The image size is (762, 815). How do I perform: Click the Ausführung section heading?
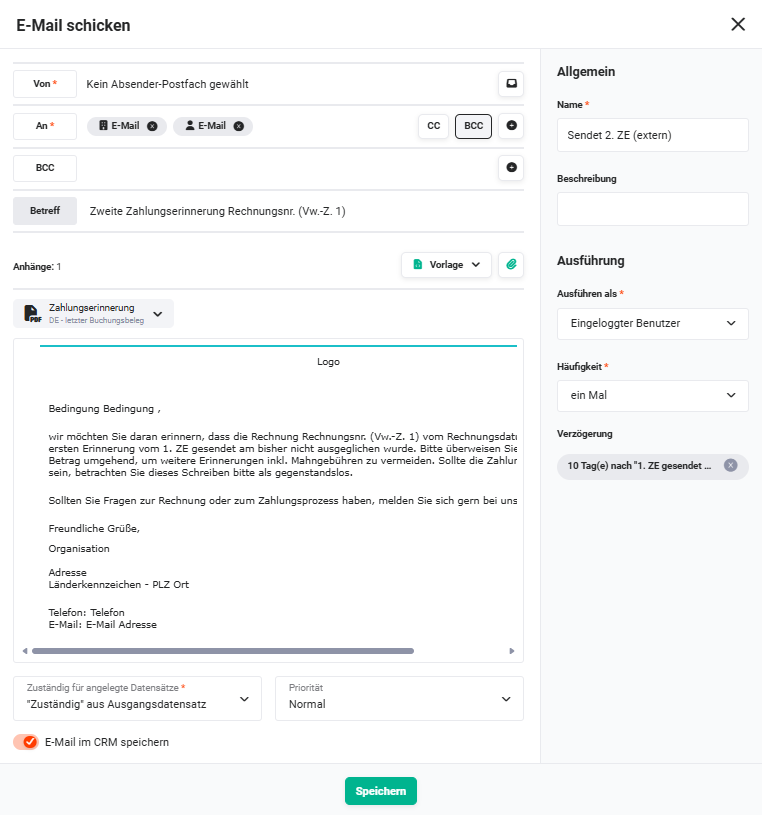(x=590, y=261)
